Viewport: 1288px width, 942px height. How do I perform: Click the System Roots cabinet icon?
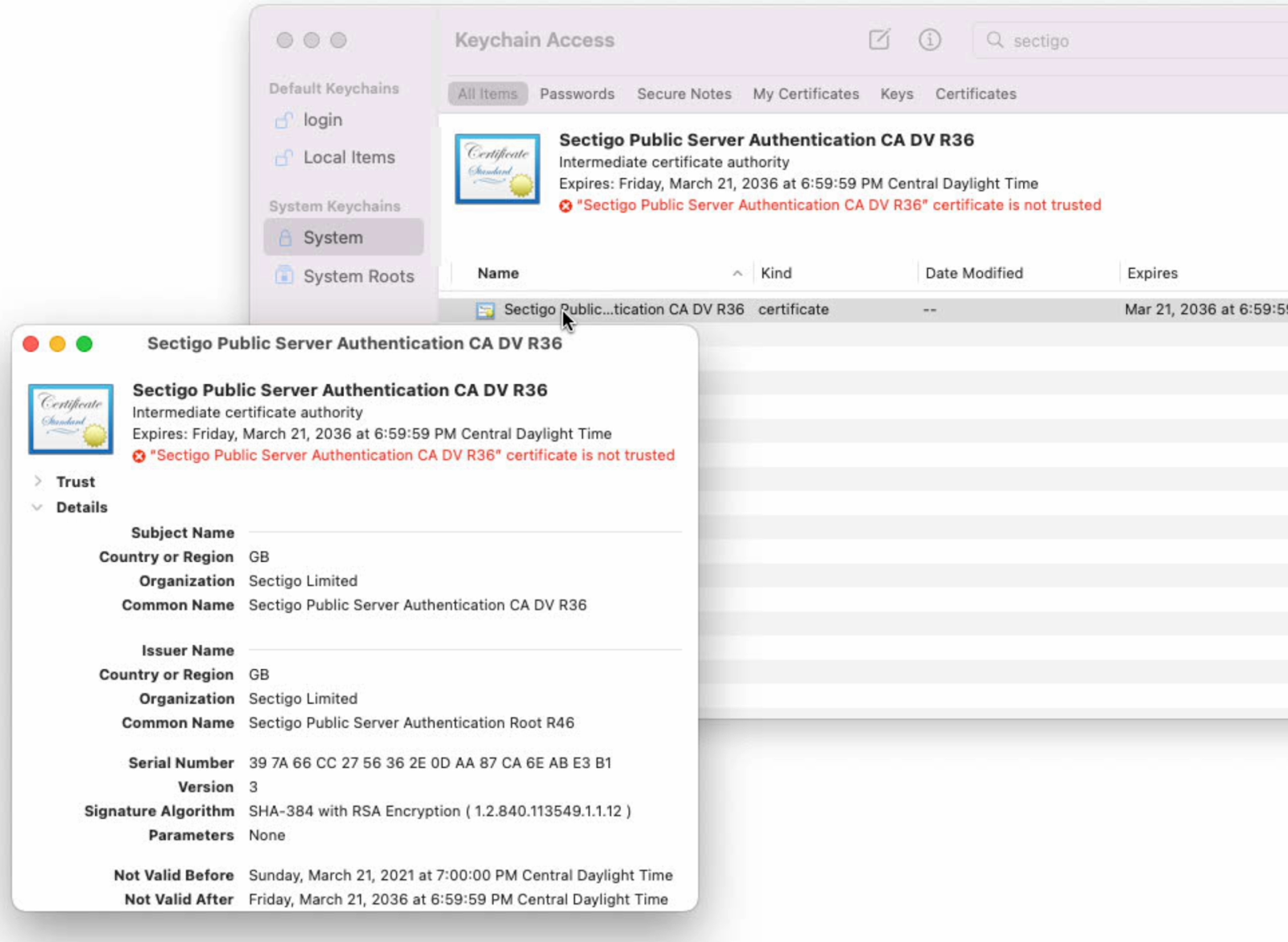point(284,275)
